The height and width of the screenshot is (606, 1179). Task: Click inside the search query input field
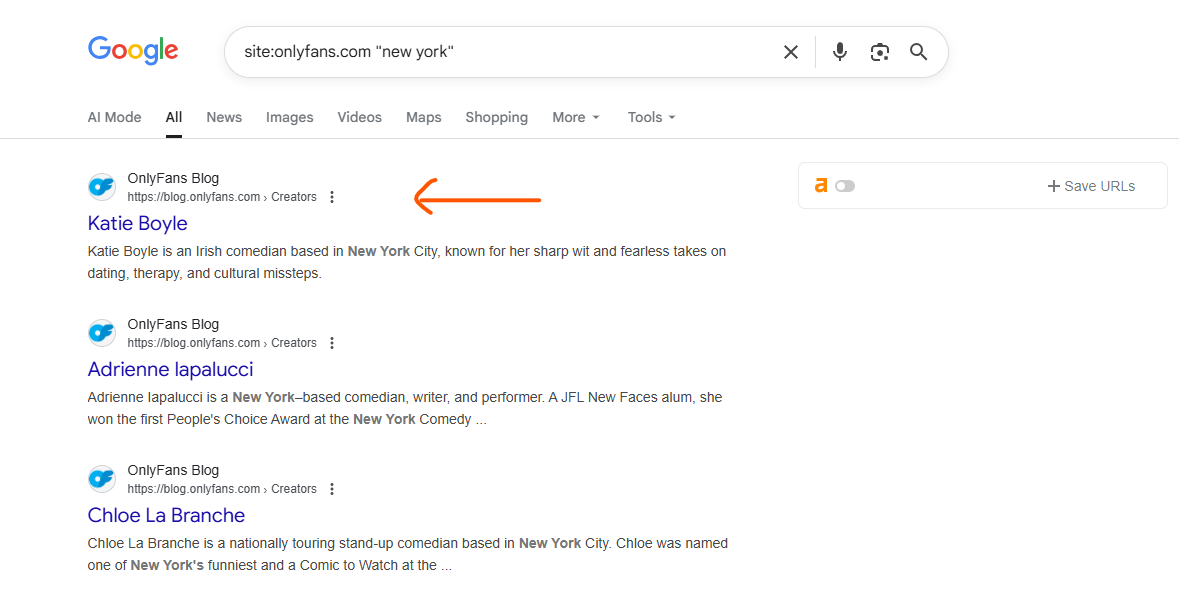500,52
